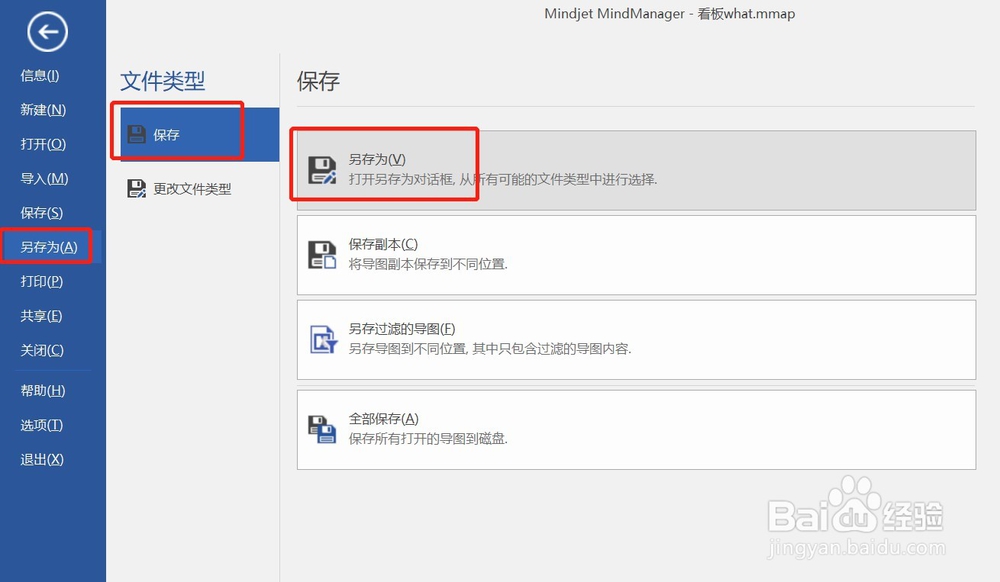Open the 信息(I) menu item
This screenshot has width=1000, height=582.
point(40,76)
